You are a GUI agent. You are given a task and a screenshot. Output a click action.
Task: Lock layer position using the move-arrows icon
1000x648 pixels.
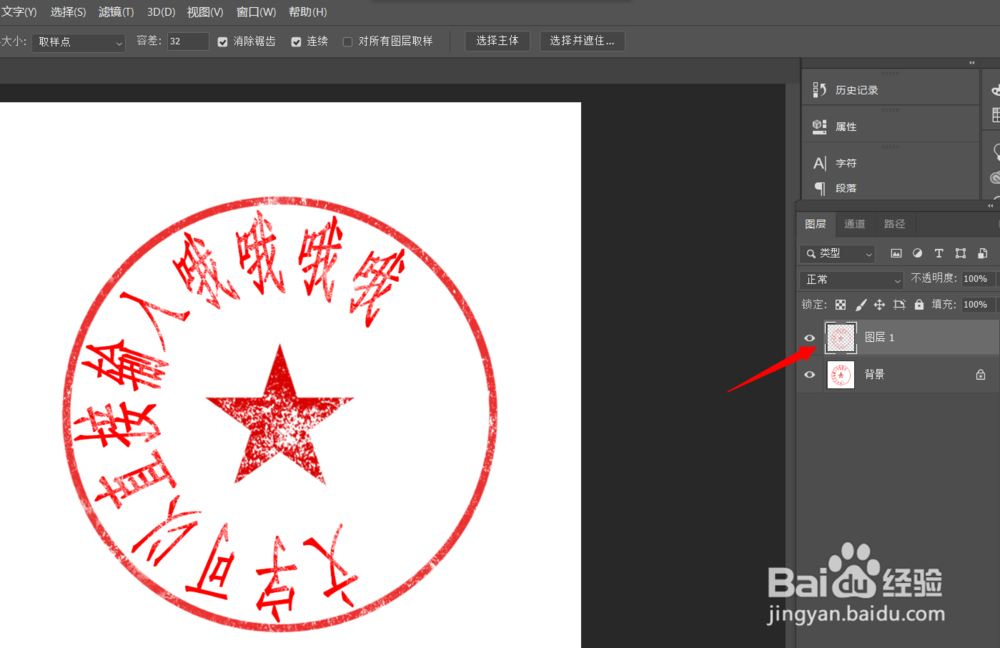tap(880, 304)
